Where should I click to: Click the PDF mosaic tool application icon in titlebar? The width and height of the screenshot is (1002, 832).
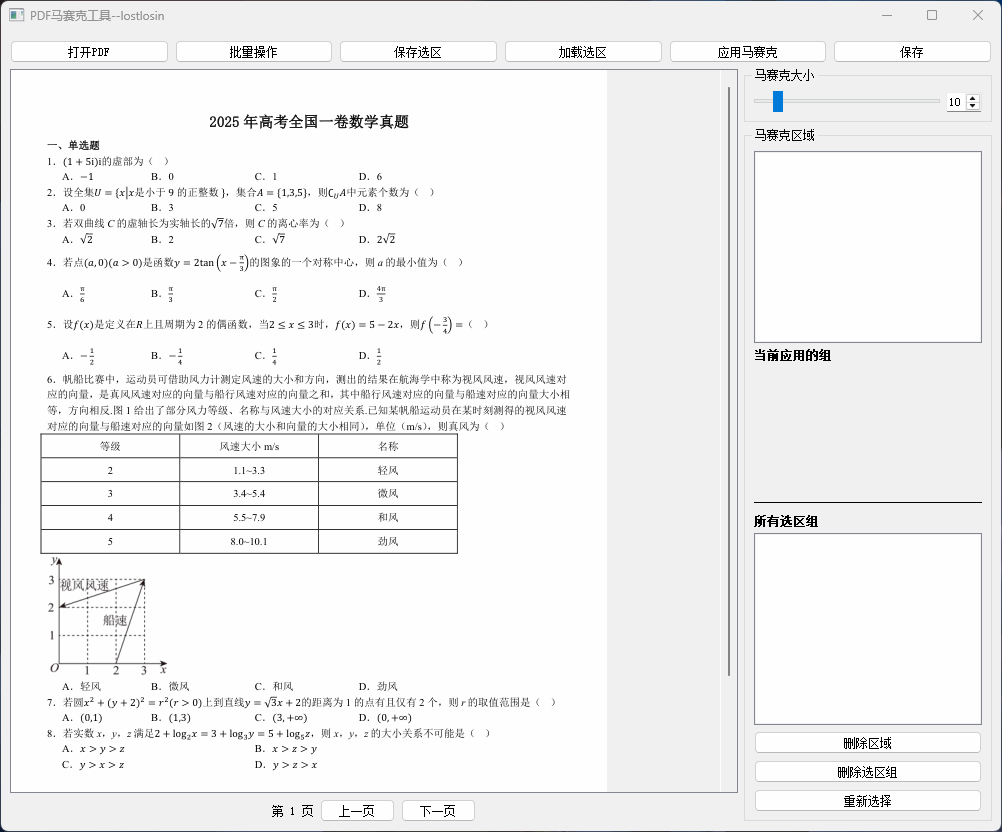tap(15, 15)
